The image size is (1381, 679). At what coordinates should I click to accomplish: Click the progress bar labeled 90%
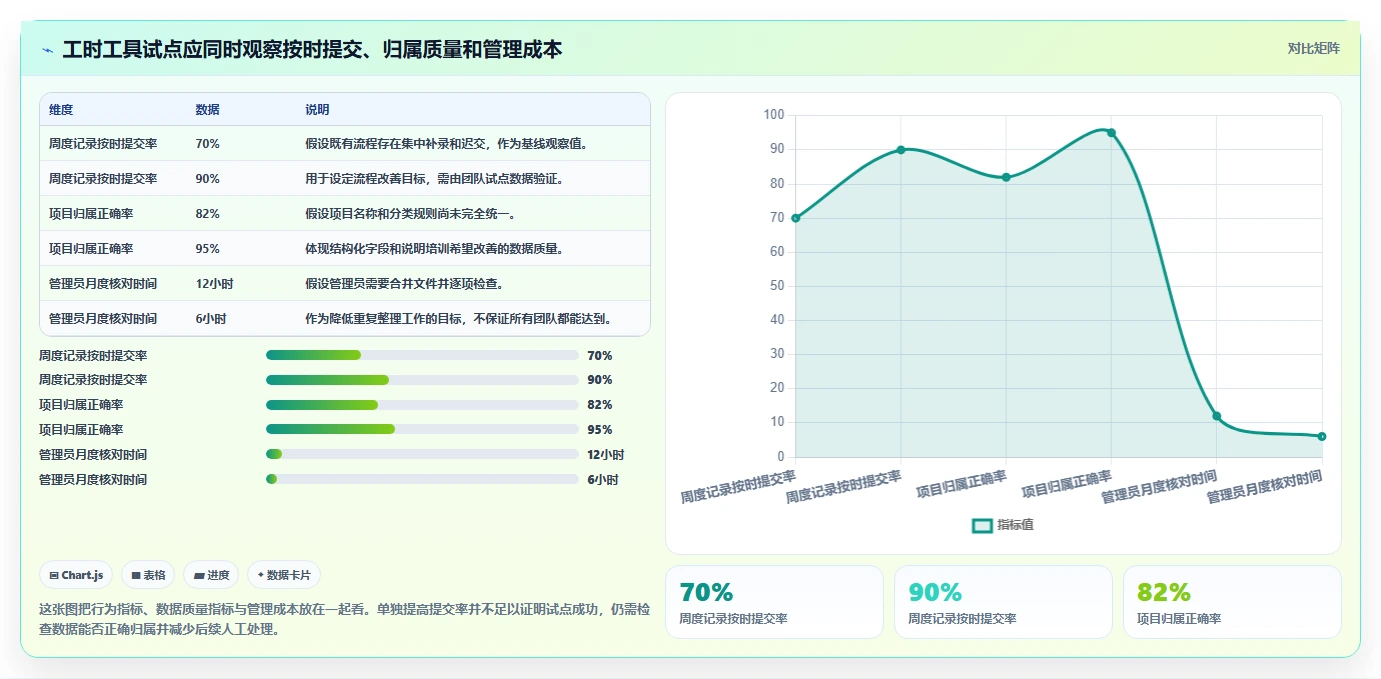click(x=422, y=380)
